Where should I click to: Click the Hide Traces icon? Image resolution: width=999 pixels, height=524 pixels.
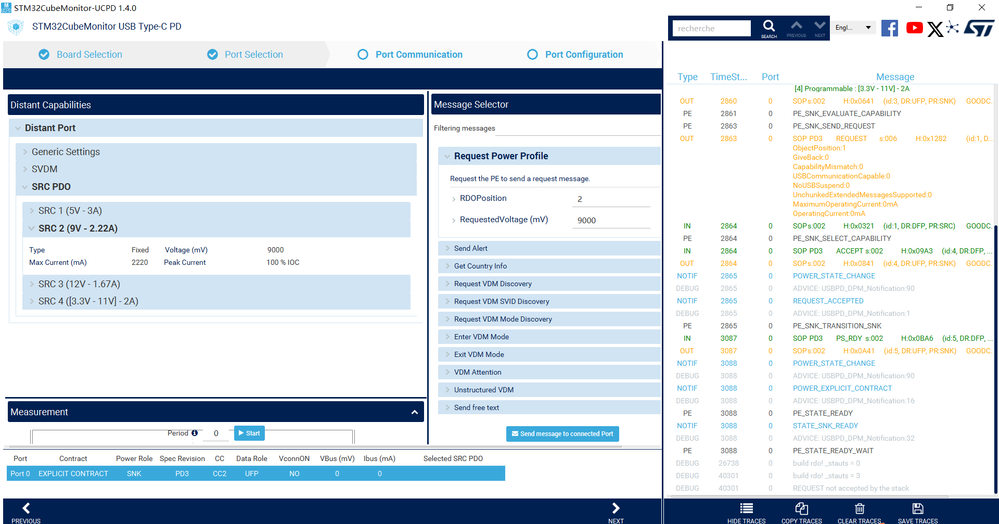coord(746,508)
